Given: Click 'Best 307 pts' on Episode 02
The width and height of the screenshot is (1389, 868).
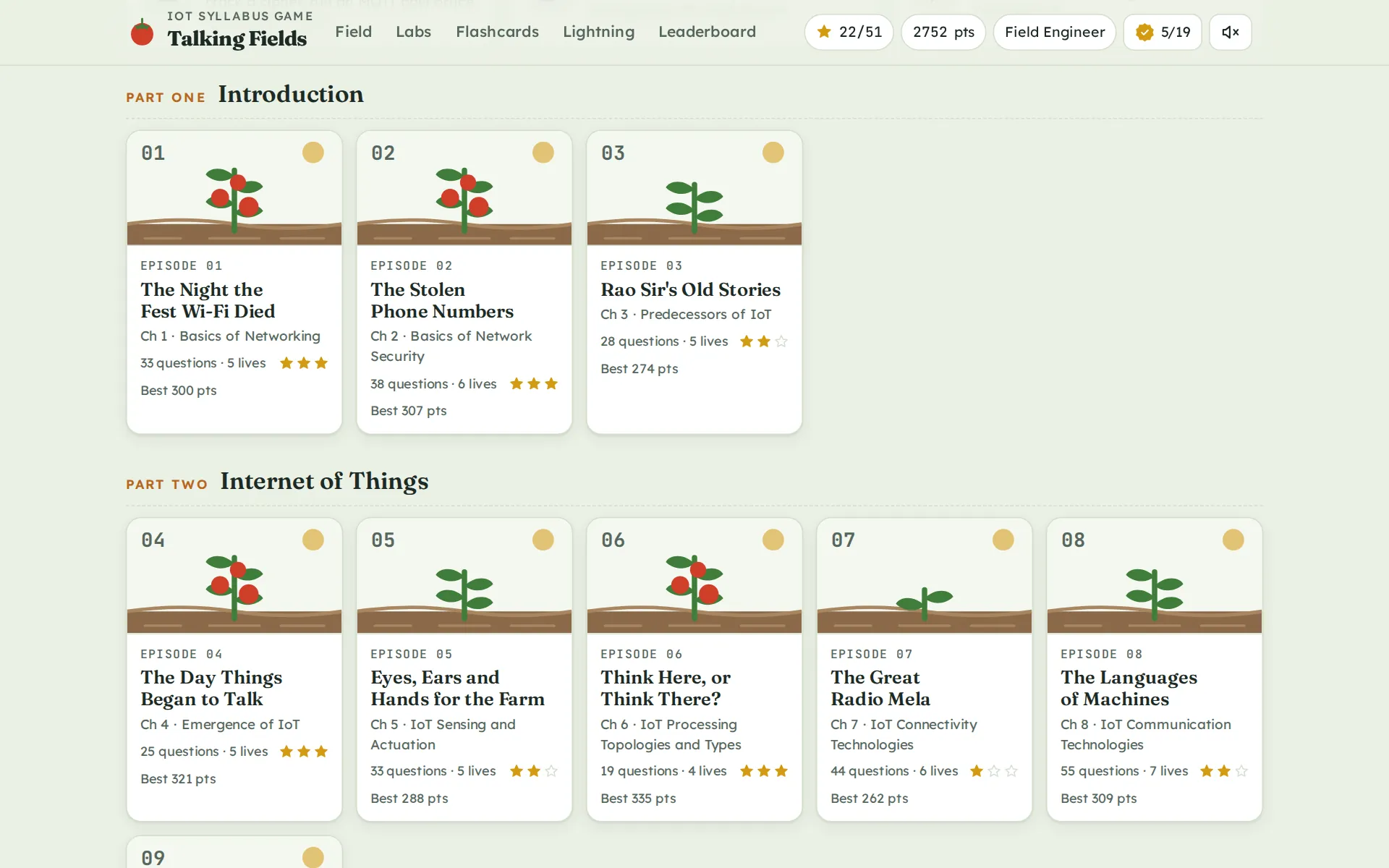Looking at the screenshot, I should [x=409, y=411].
